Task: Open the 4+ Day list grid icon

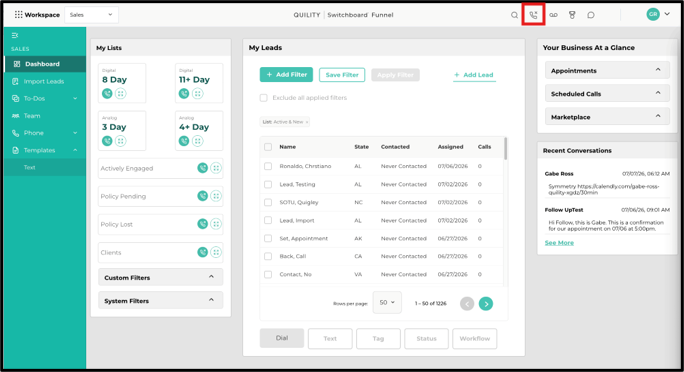Action: tap(198, 141)
